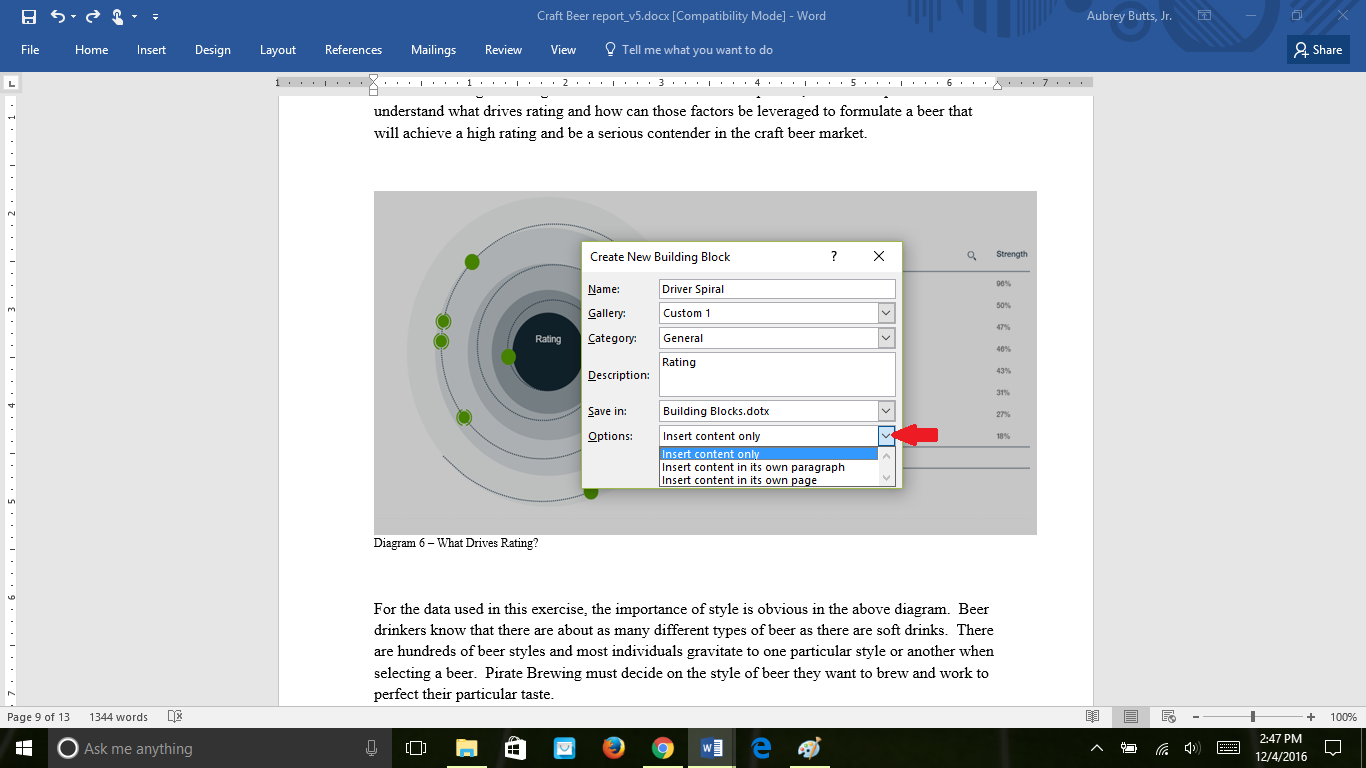Collapse the Options dropdown arrow

click(886, 436)
